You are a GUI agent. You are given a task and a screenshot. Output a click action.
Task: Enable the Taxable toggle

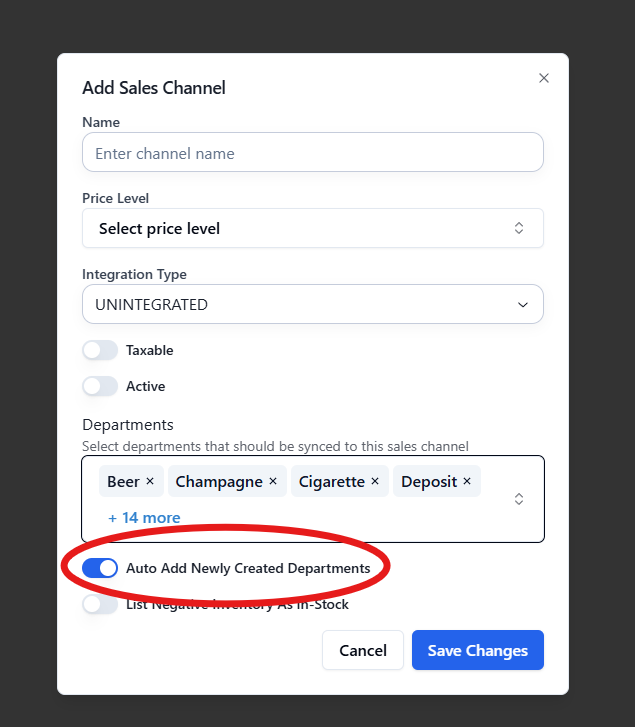(100, 350)
